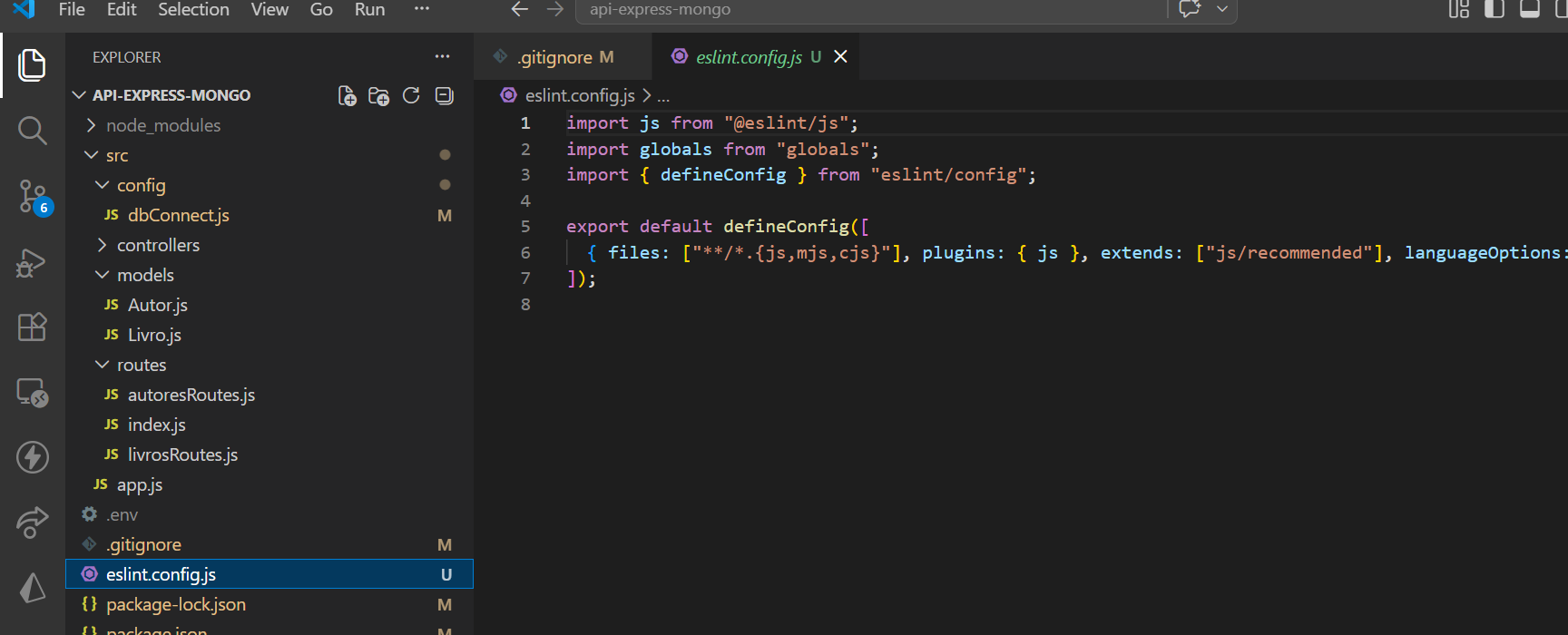Open the Selection menu
Screen dimensions: 1568x635
point(193,10)
